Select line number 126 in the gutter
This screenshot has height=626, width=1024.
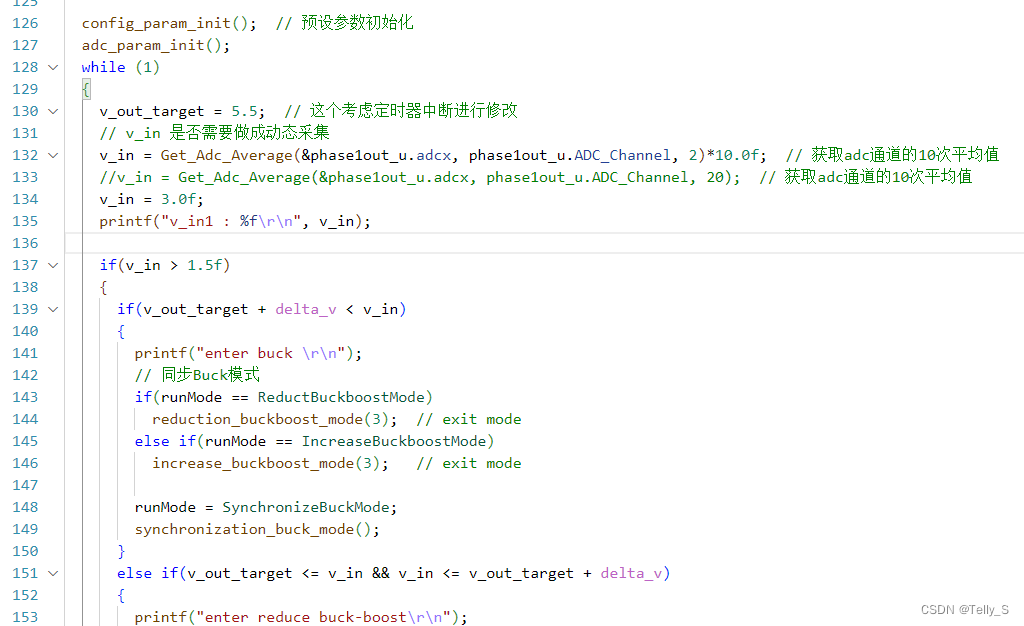click(25, 23)
